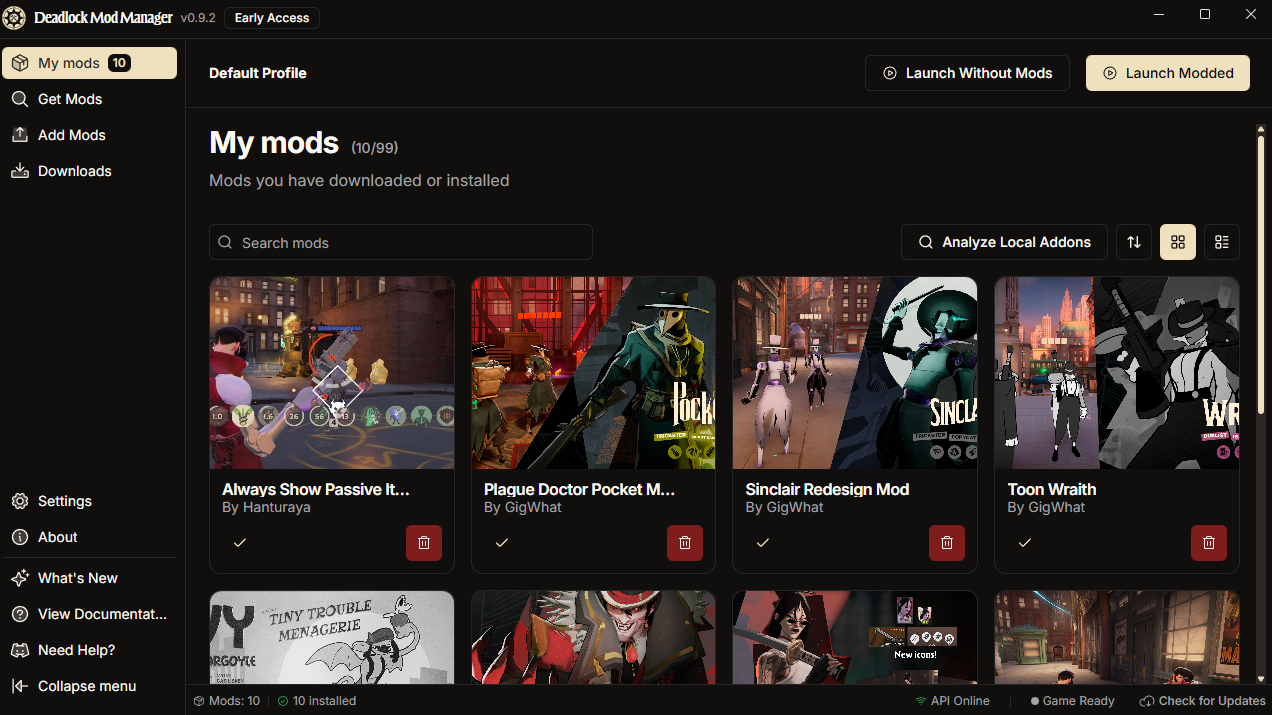This screenshot has height=715, width=1272.
Task: Click the API Online status indicator
Action: click(x=952, y=701)
